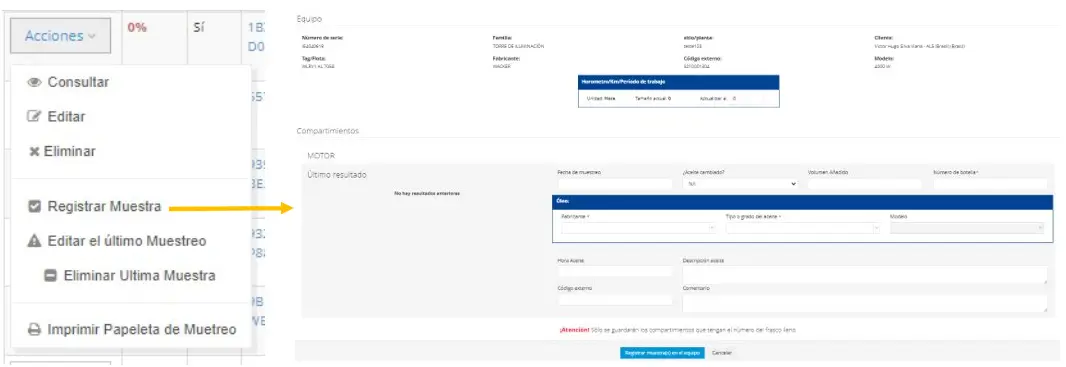Viewport: 1066px width, 367px height.
Task: Focus the Descripción aceite text area
Action: coord(865,274)
